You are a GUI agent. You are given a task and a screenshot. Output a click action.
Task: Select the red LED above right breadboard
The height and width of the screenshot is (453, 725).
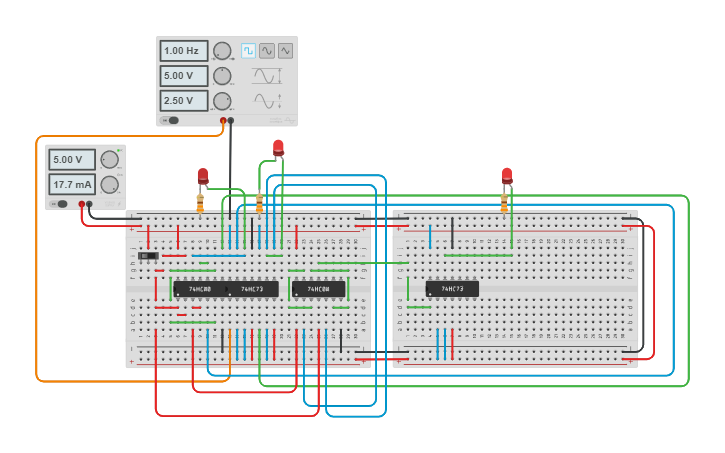[507, 177]
